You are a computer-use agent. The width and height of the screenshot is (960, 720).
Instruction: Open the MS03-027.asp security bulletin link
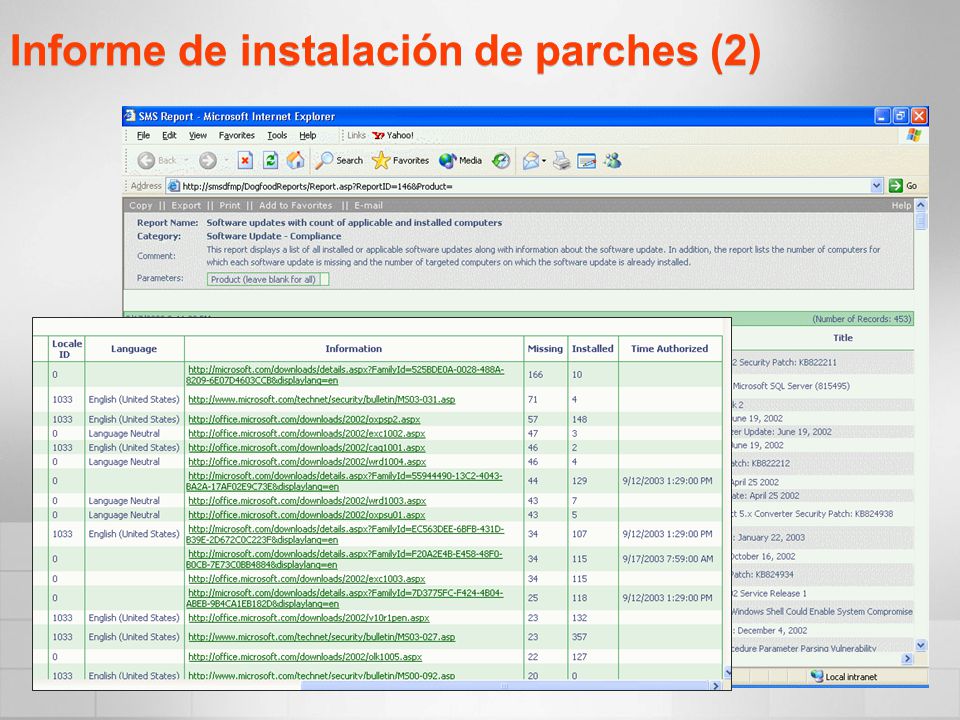[x=321, y=637]
